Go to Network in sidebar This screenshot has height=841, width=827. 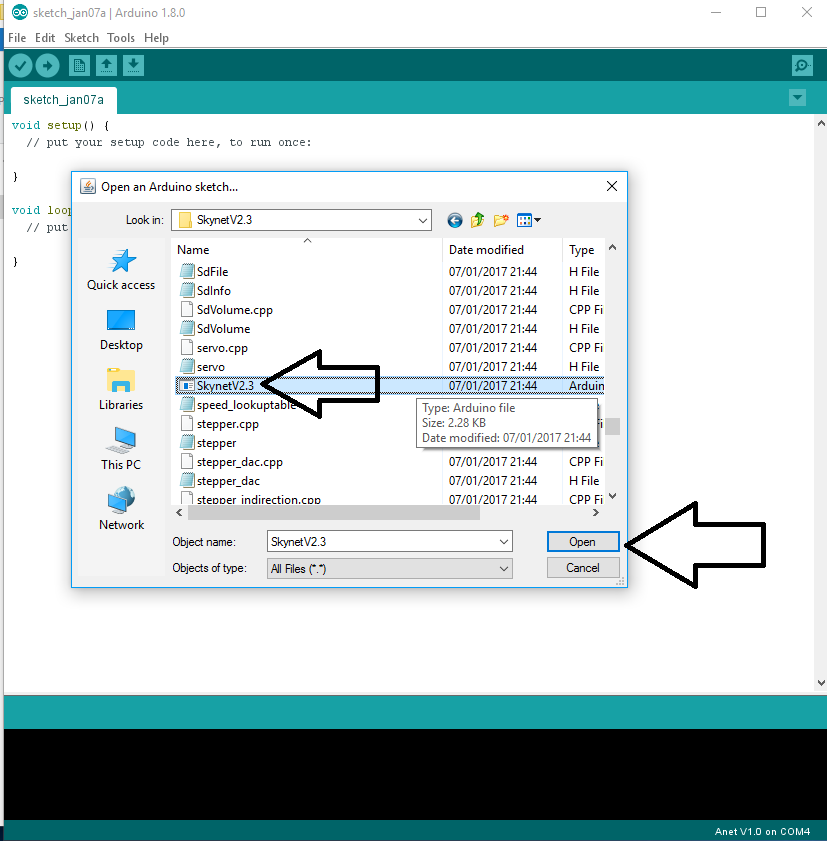pyautogui.click(x=121, y=510)
